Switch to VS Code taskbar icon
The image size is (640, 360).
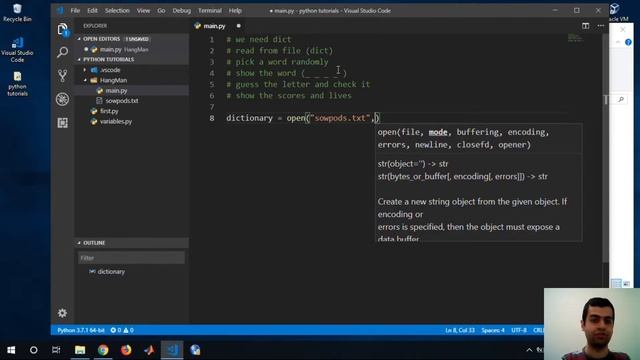click(172, 350)
